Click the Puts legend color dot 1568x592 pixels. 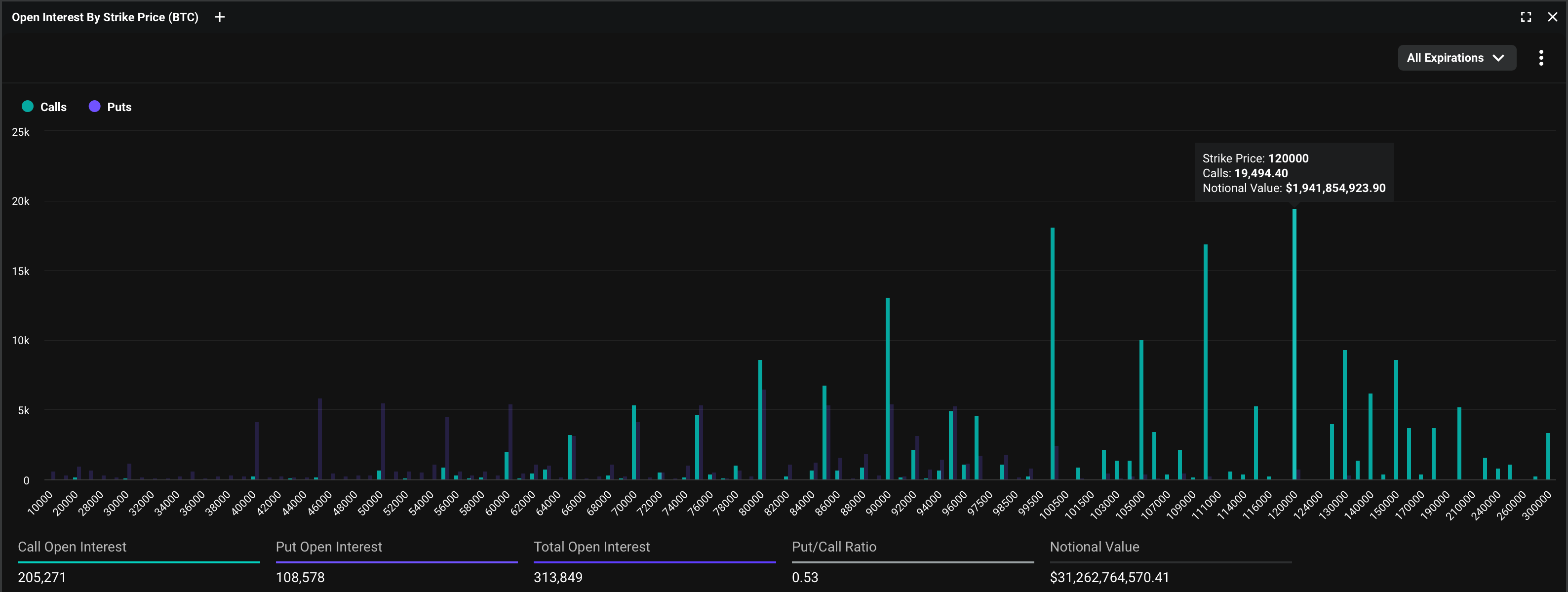tap(94, 106)
